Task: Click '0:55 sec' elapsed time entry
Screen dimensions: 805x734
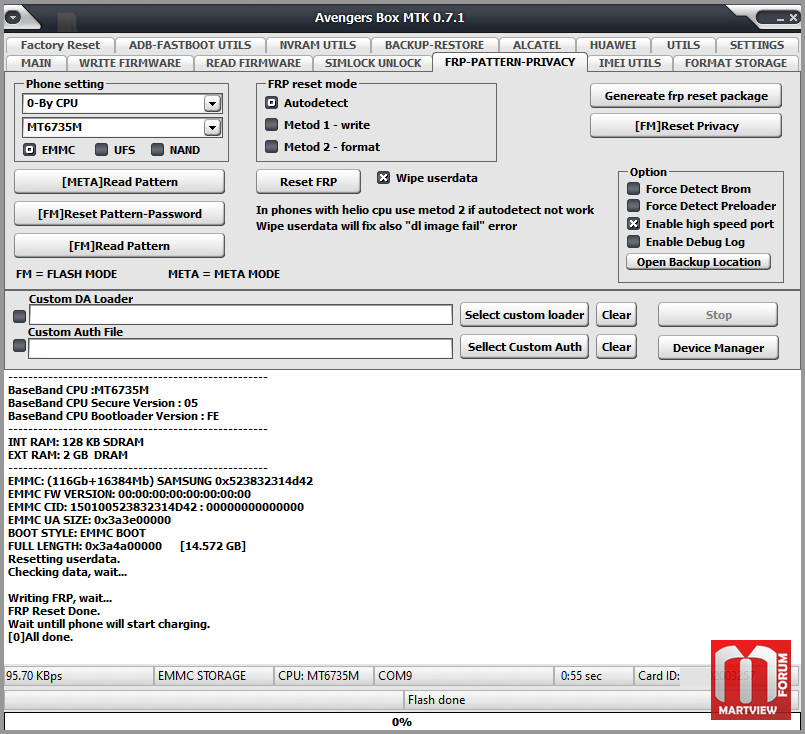Action: [x=593, y=675]
